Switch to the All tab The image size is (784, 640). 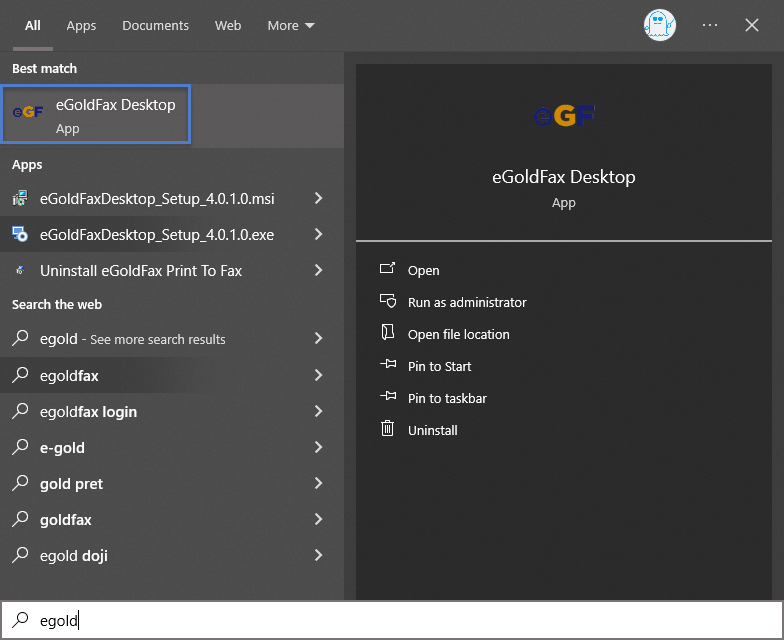32,26
